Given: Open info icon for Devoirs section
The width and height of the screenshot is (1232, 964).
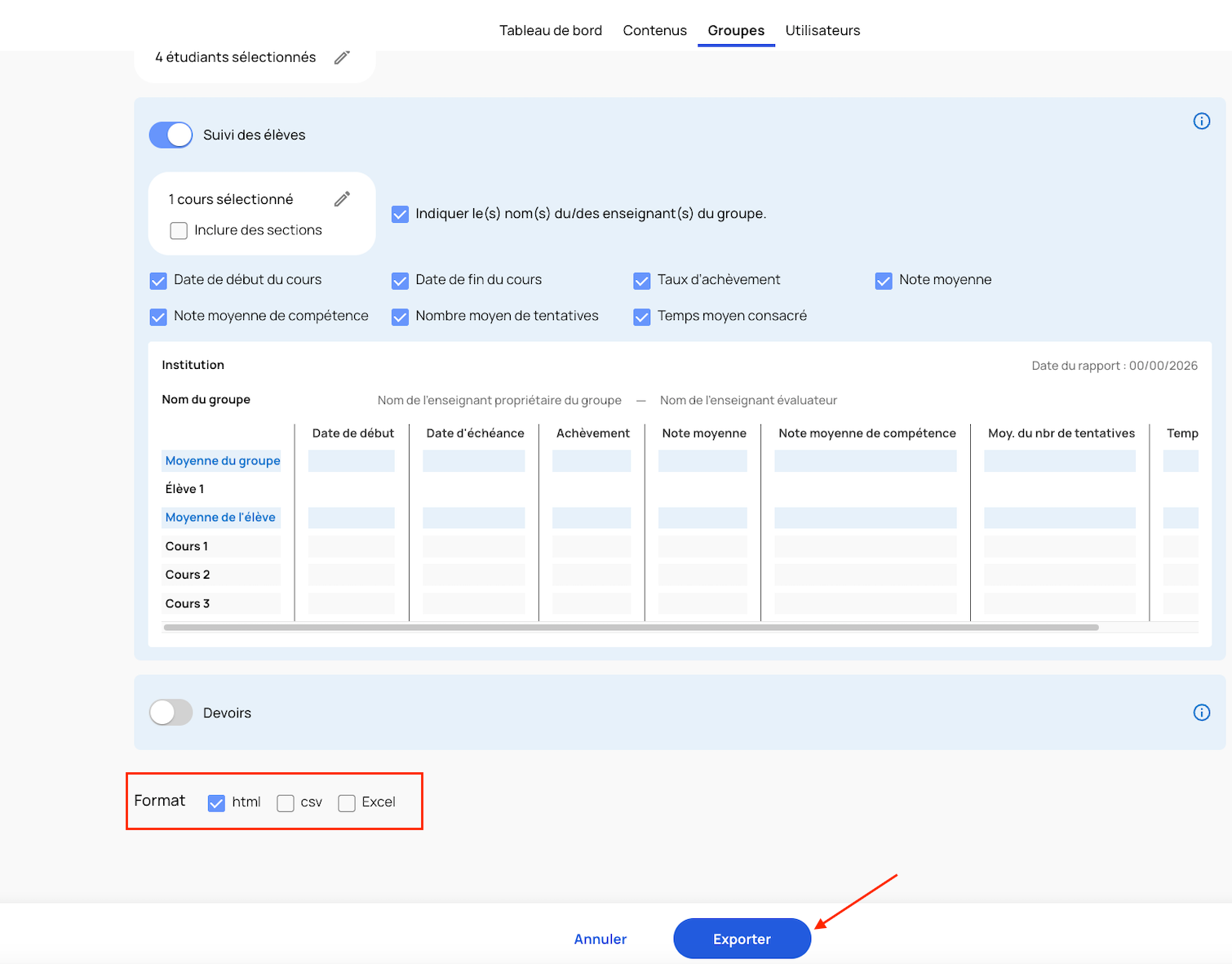Looking at the screenshot, I should (1201, 713).
